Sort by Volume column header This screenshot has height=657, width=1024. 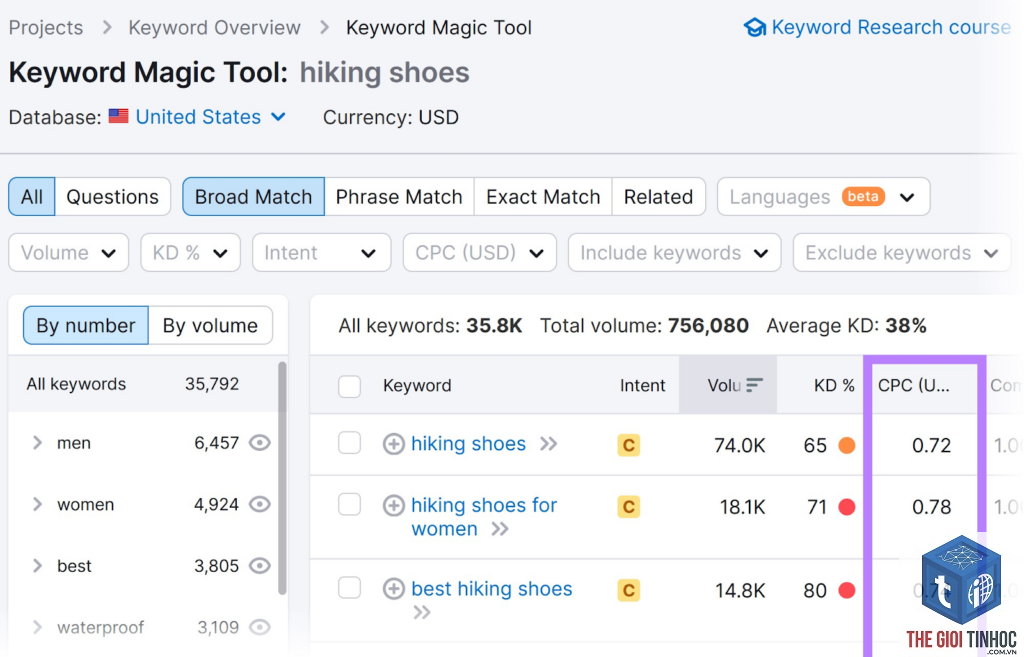(728, 385)
